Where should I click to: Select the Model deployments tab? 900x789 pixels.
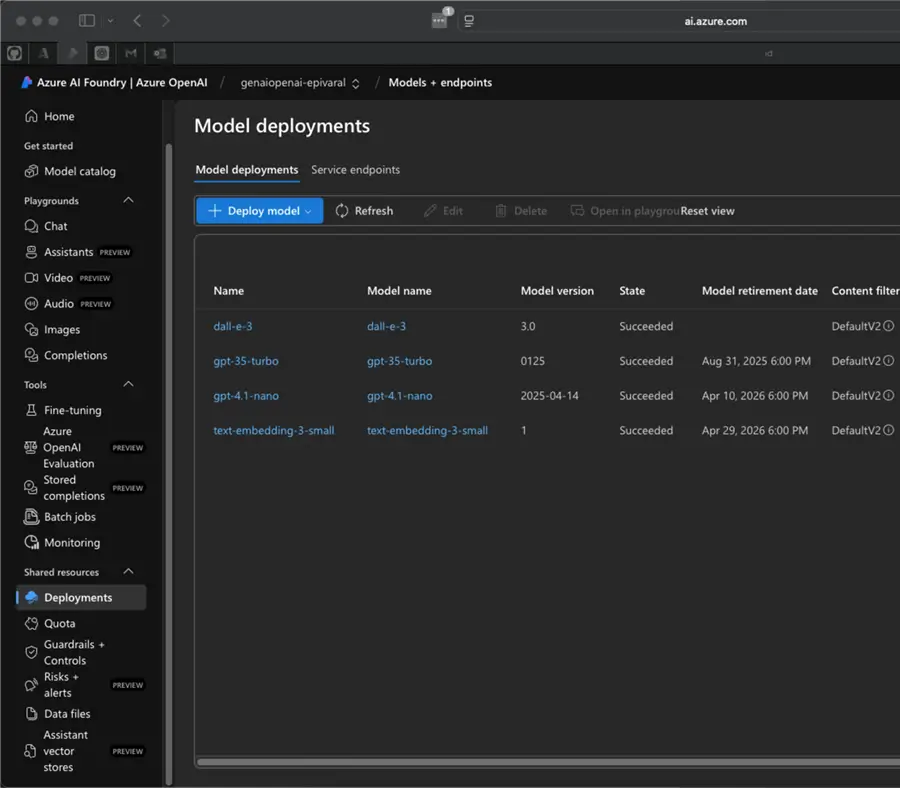pos(246,170)
